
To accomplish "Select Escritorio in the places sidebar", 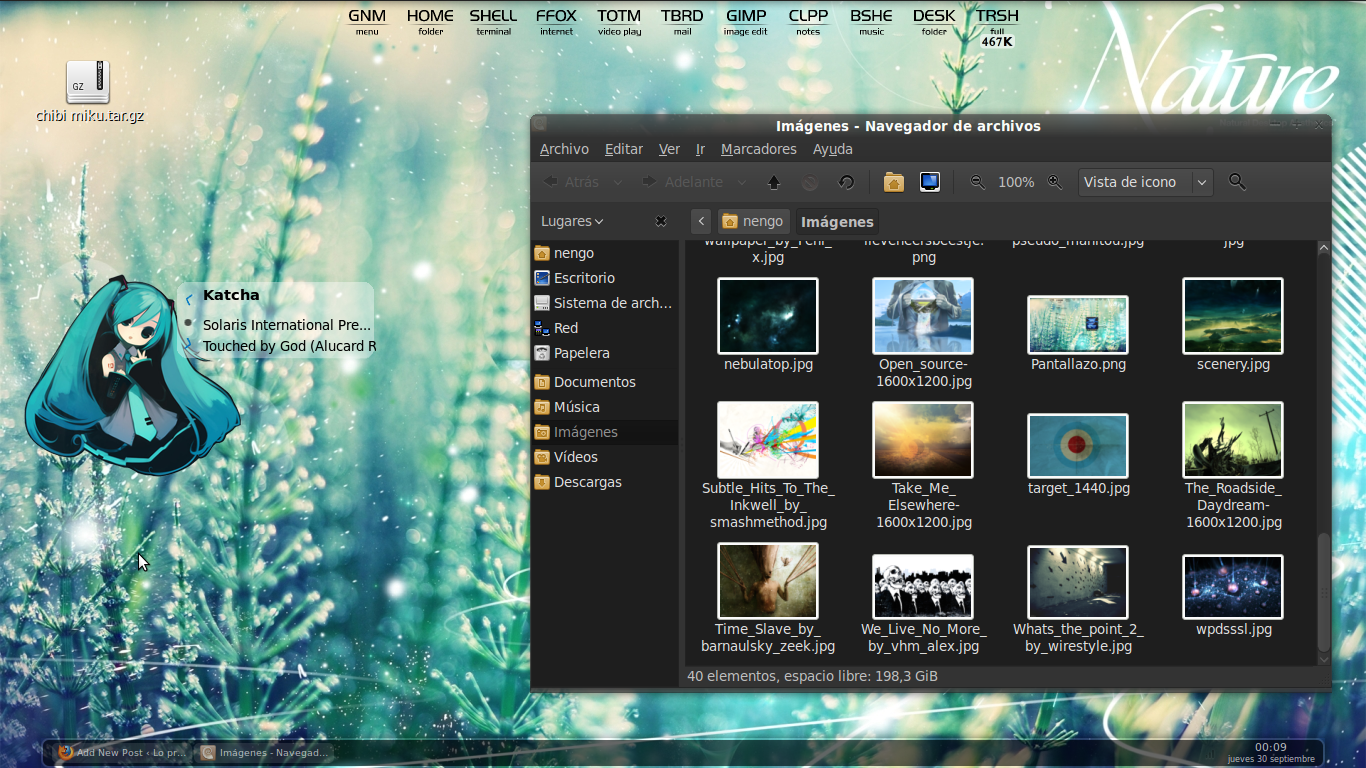I will coord(605,278).
